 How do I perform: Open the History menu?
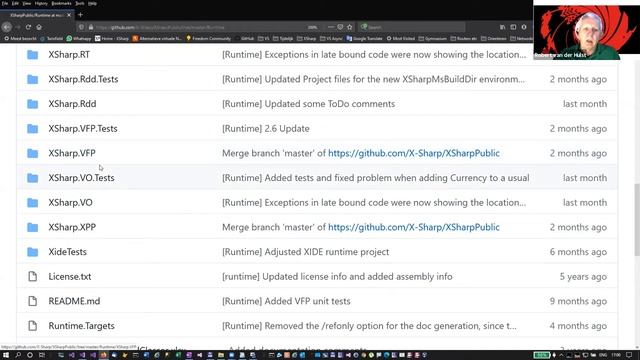pos(41,3)
